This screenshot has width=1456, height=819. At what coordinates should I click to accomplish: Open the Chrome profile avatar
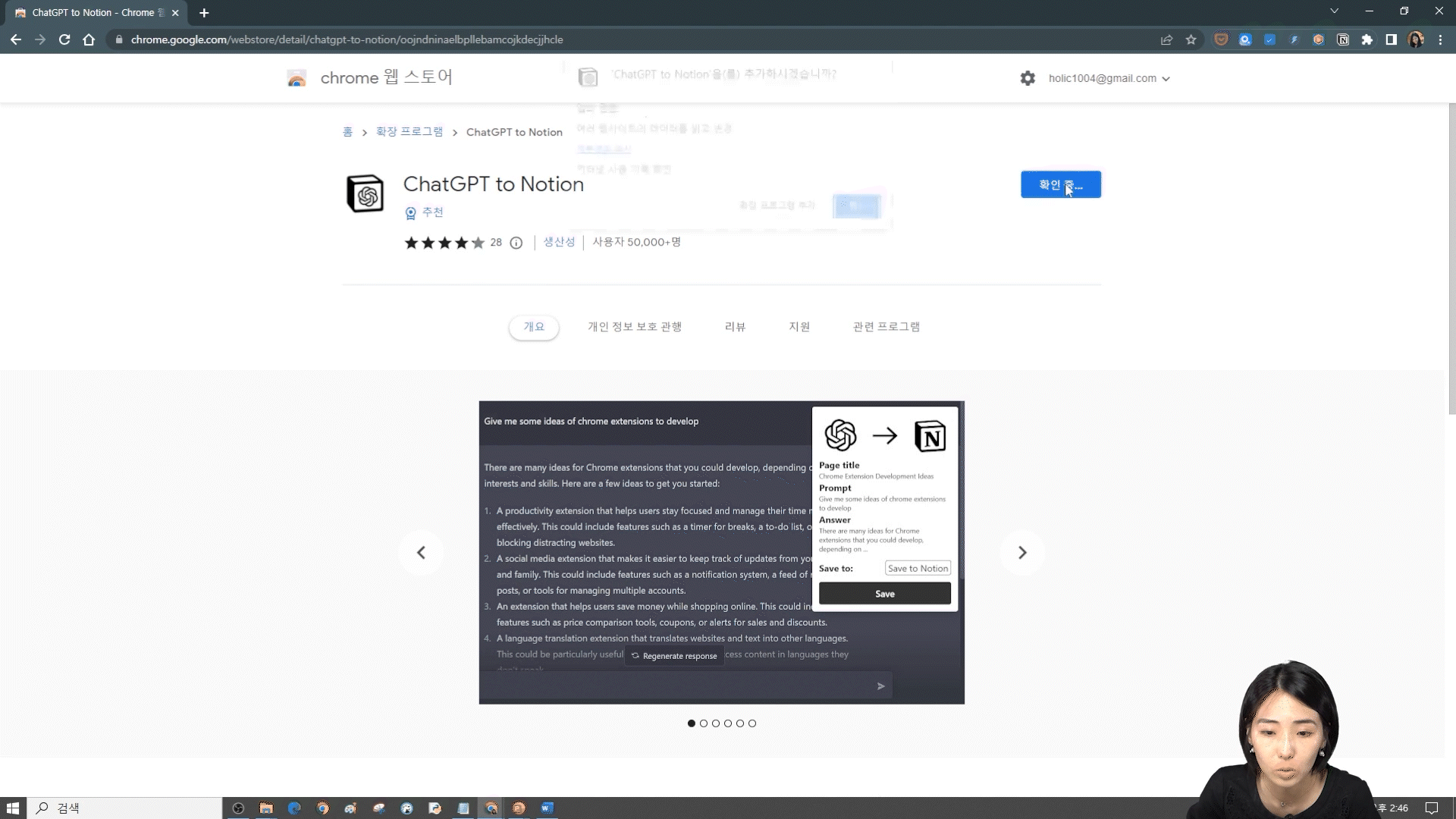coord(1415,39)
